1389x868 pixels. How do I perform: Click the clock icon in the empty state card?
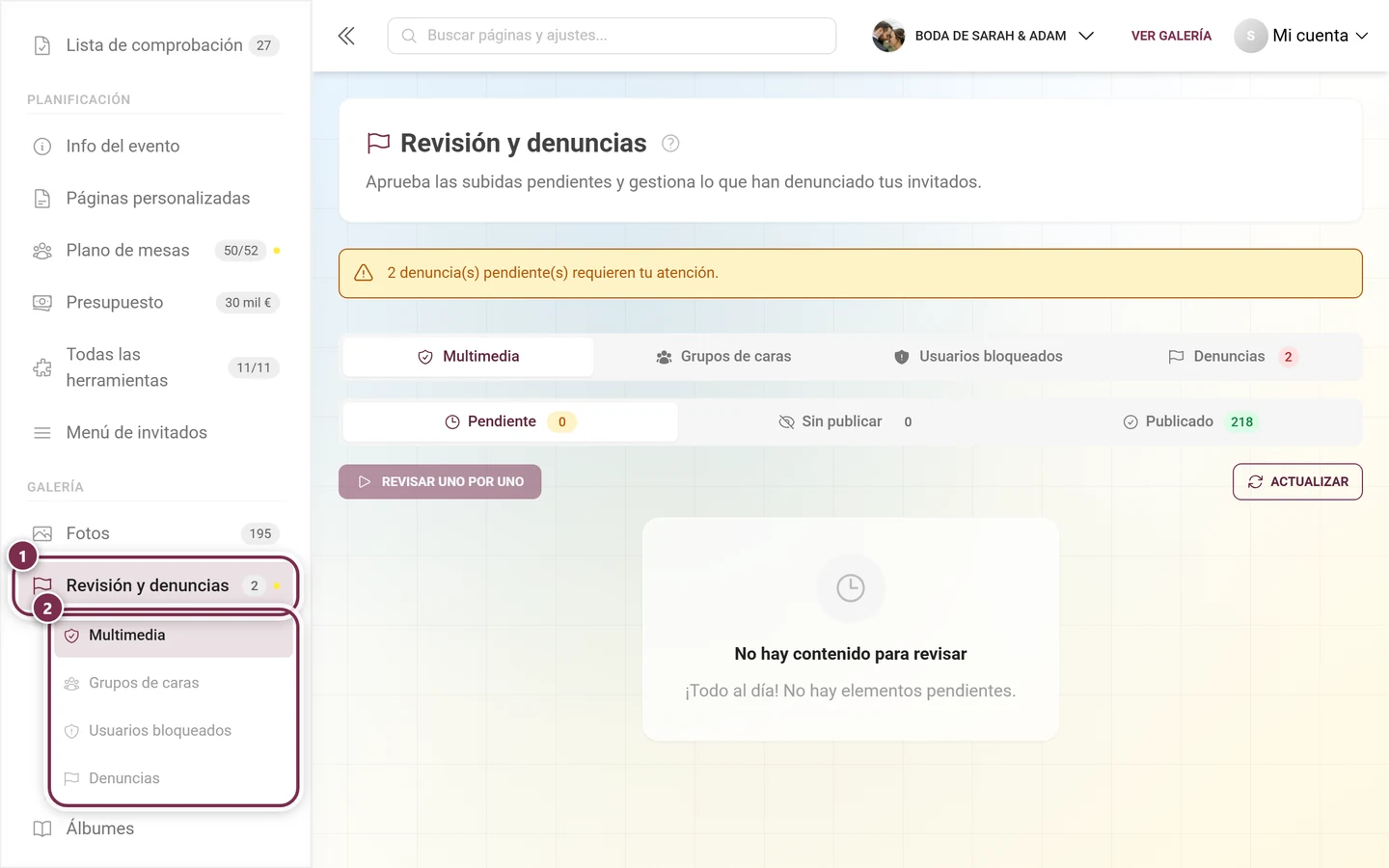pos(851,587)
